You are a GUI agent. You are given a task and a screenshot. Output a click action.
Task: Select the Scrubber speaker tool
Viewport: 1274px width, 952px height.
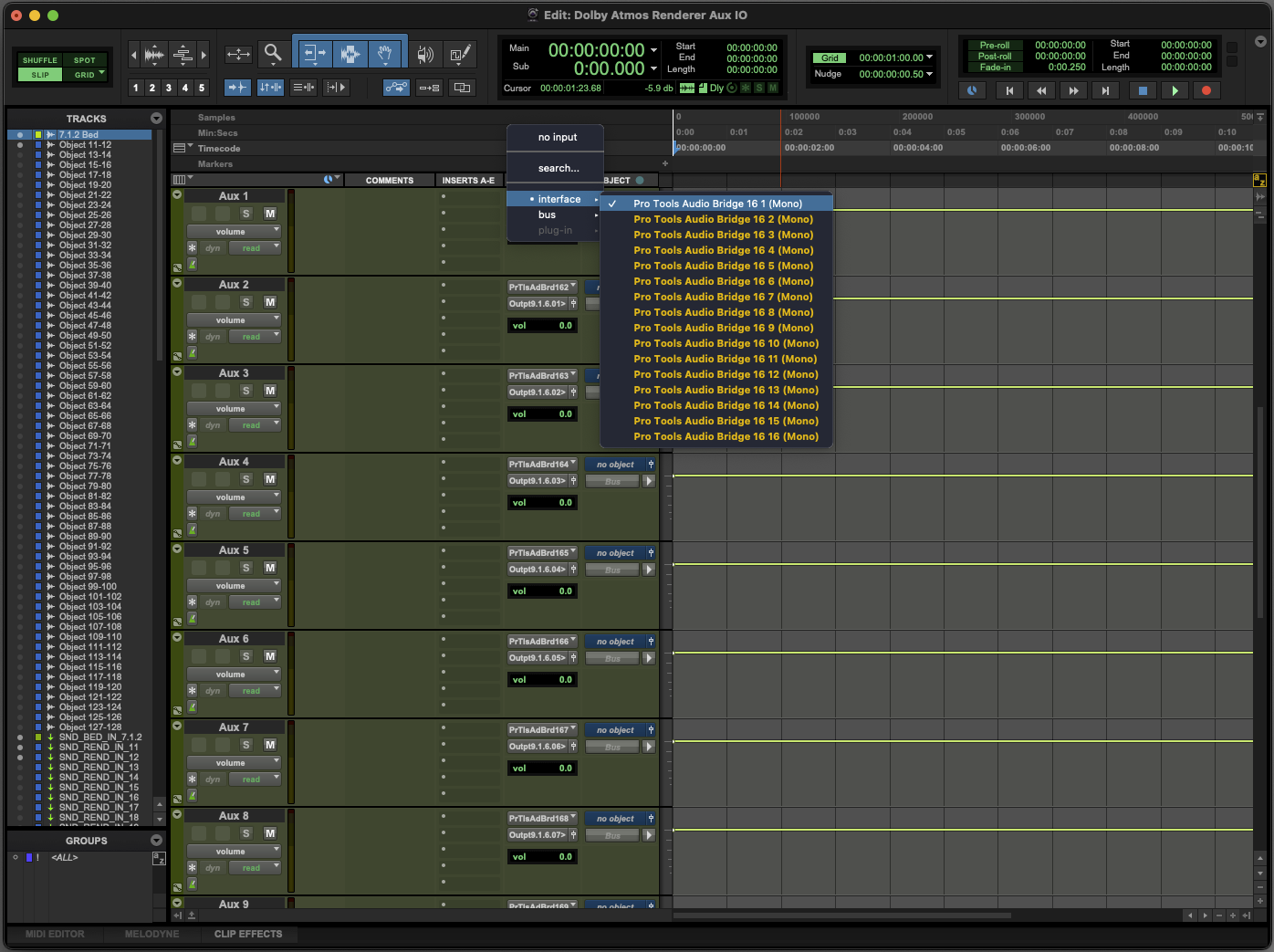425,54
